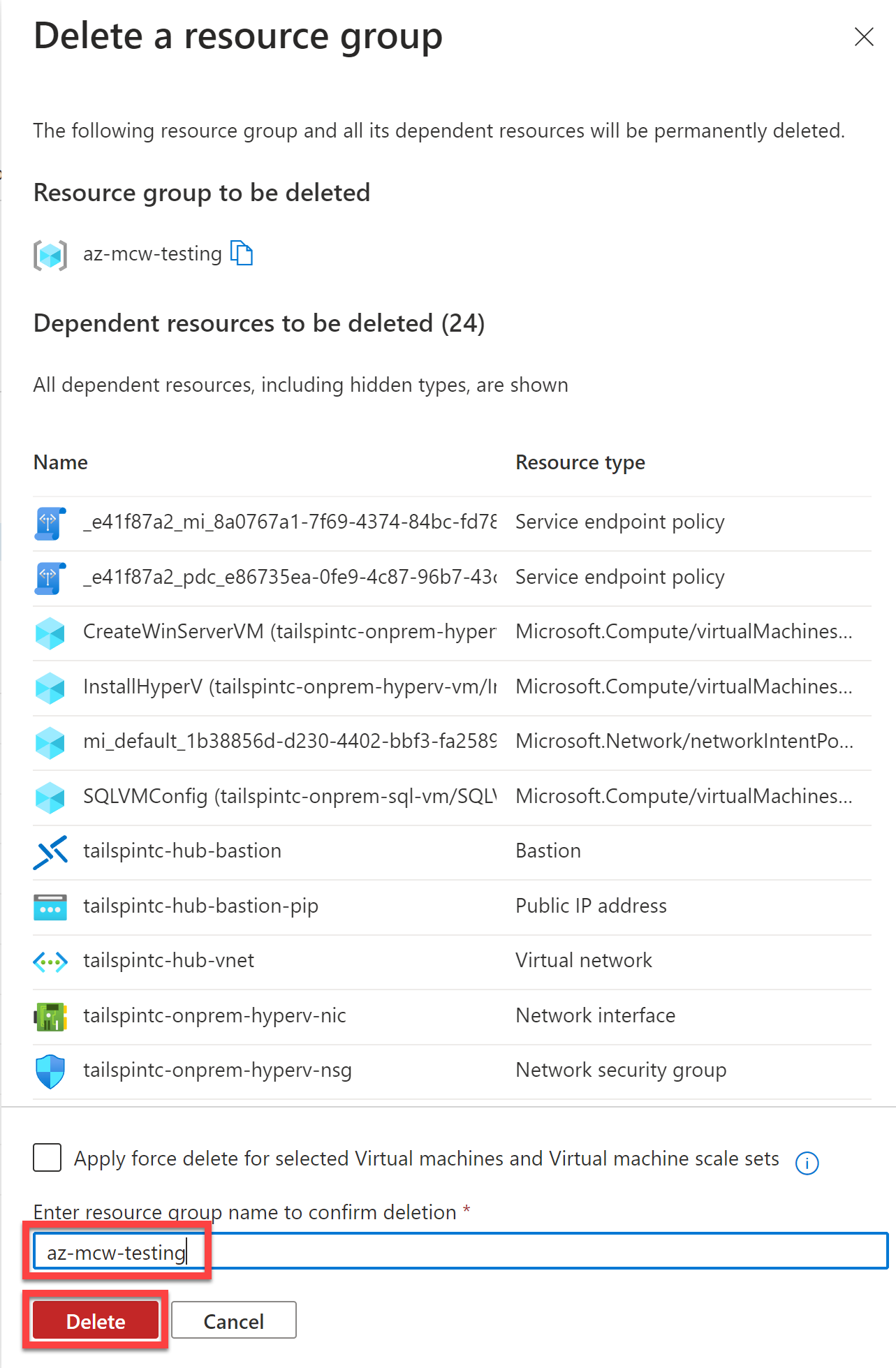Select the tailspintc-onprem-hyperv-nsg resource name

217,1071
